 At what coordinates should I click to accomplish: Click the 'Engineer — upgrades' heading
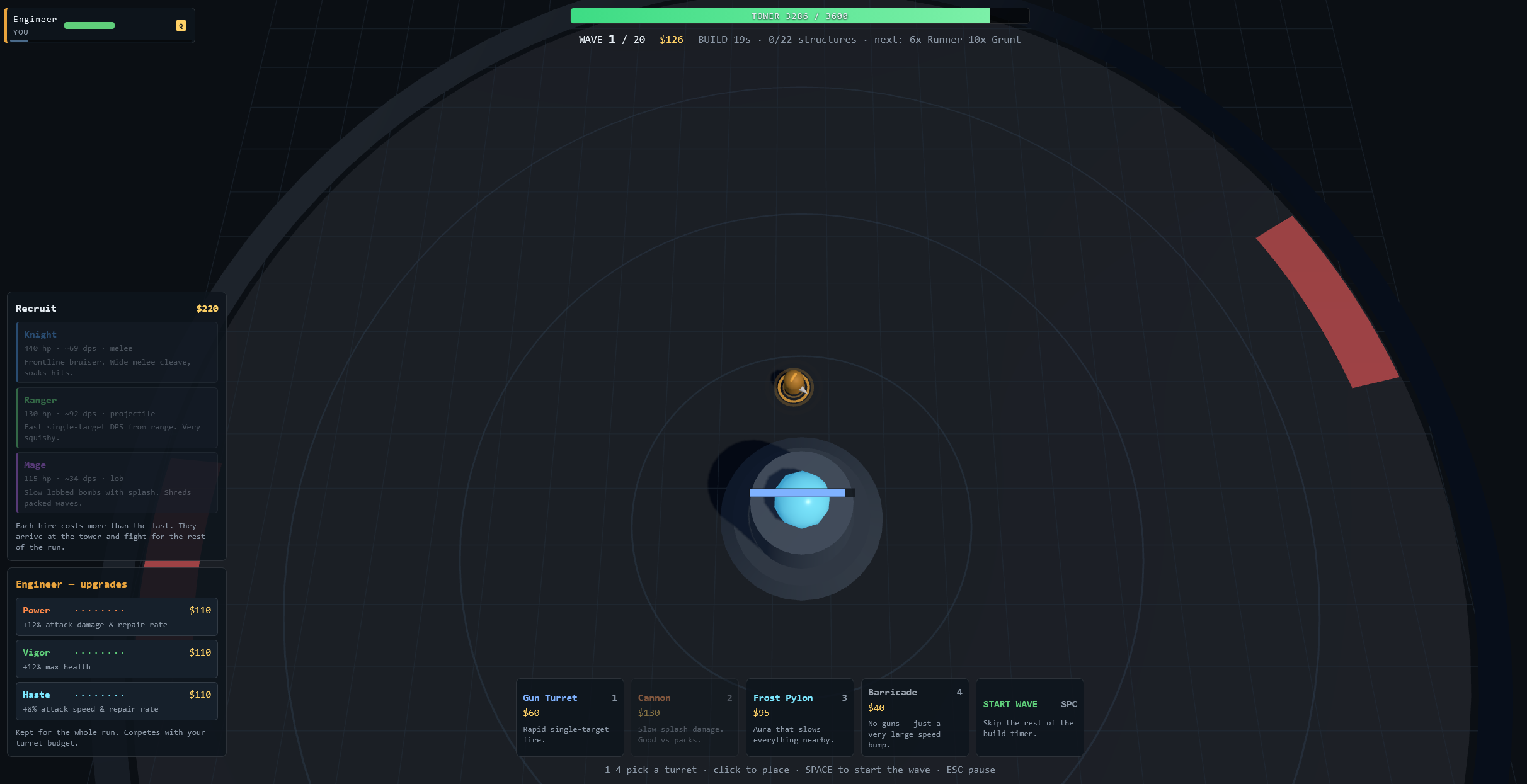(71, 584)
